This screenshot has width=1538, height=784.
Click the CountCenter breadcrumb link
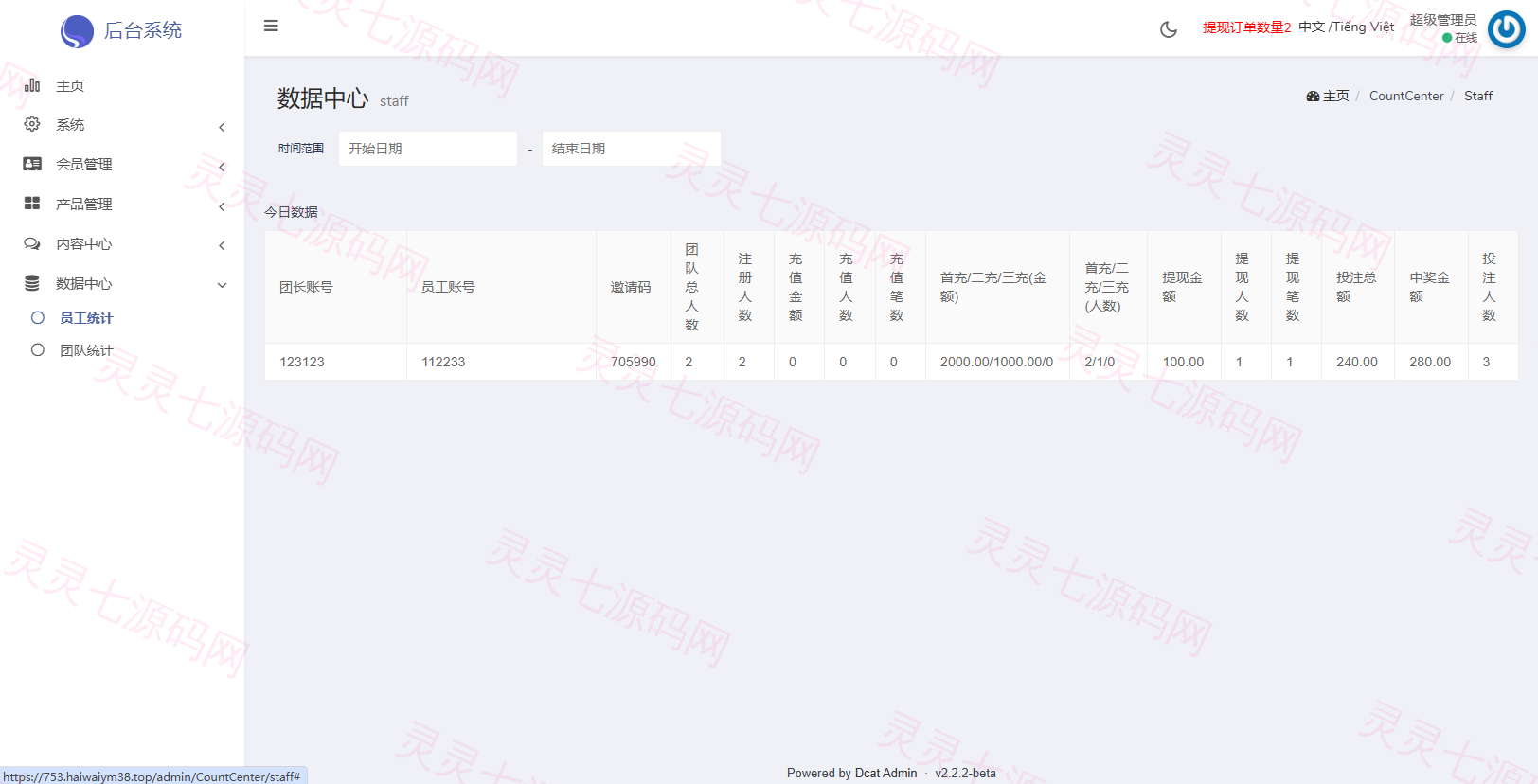[1406, 97]
